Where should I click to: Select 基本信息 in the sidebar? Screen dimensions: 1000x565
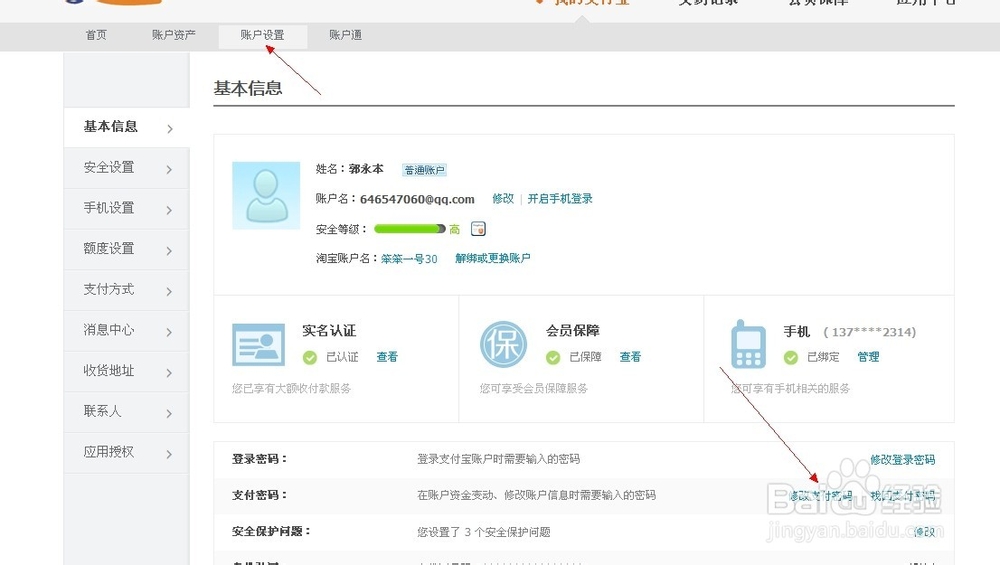126,127
